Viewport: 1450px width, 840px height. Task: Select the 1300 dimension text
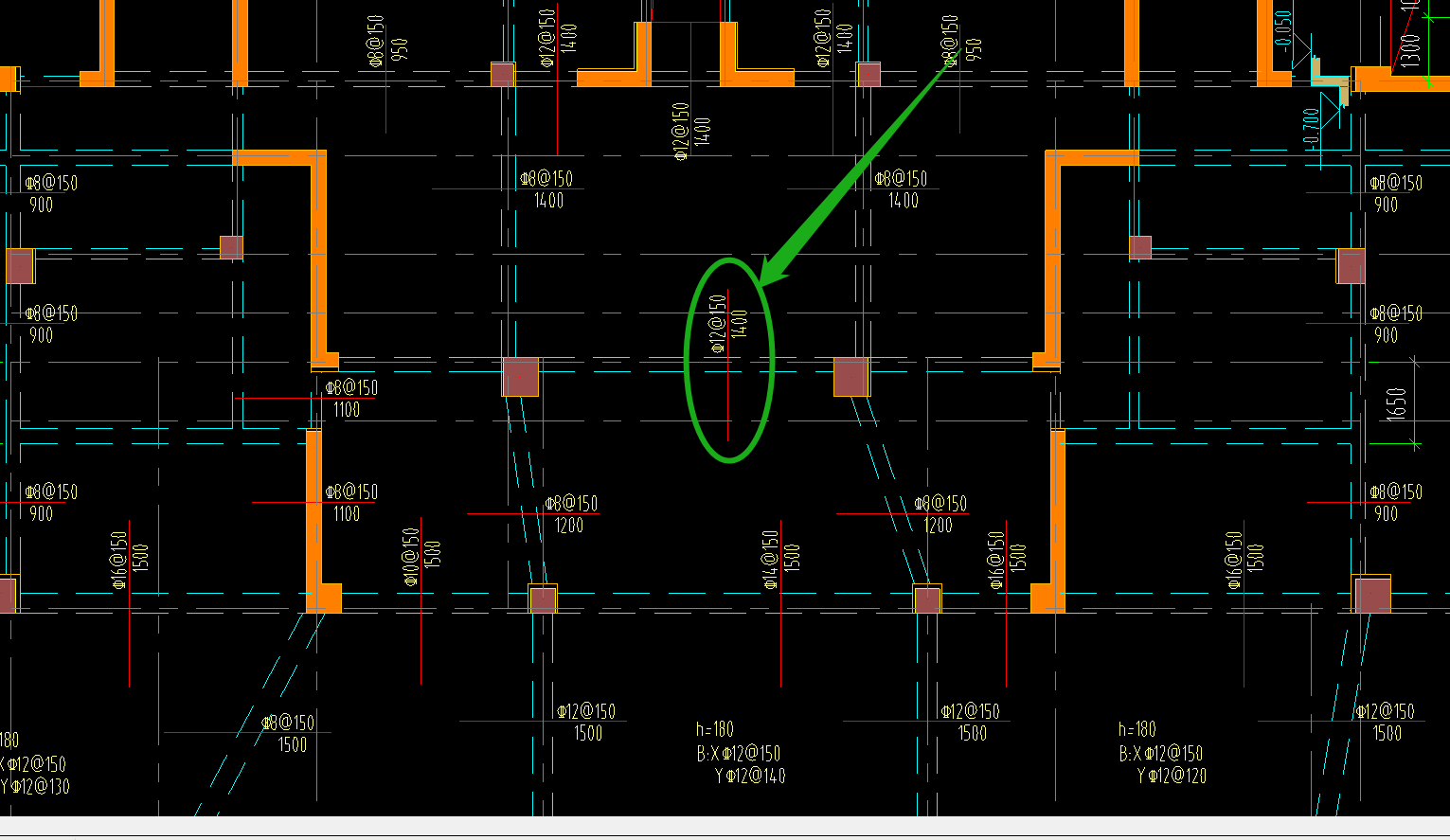pyautogui.click(x=1410, y=49)
